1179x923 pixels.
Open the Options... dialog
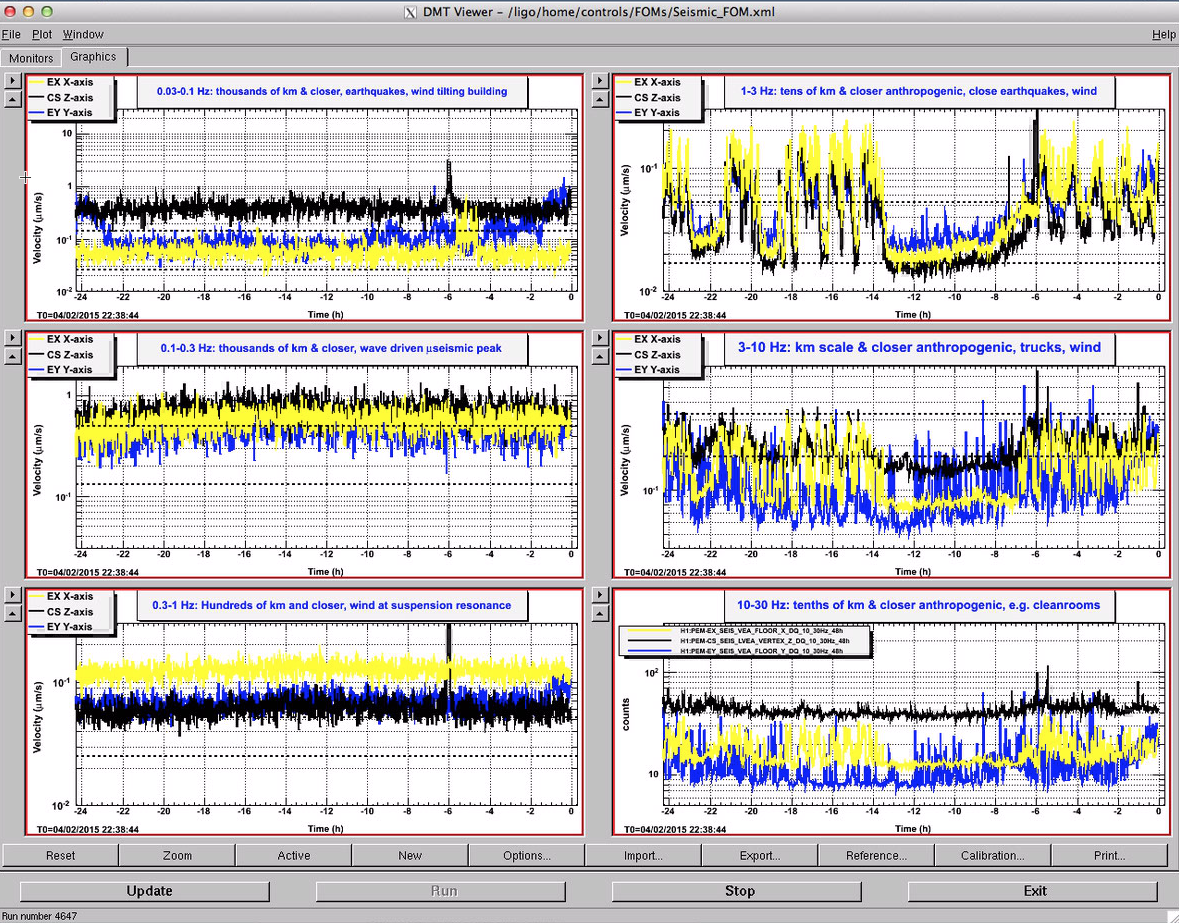[x=527, y=855]
